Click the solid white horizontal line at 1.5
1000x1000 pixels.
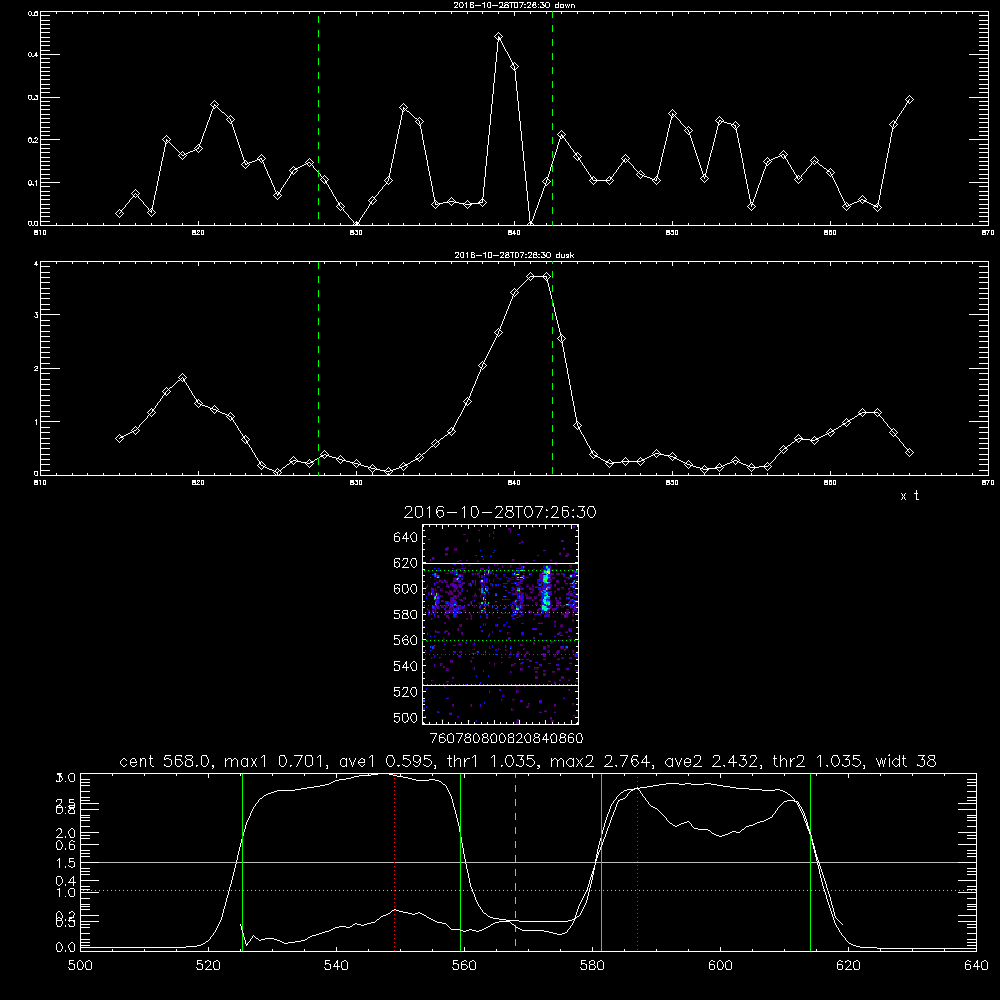tap(528, 862)
